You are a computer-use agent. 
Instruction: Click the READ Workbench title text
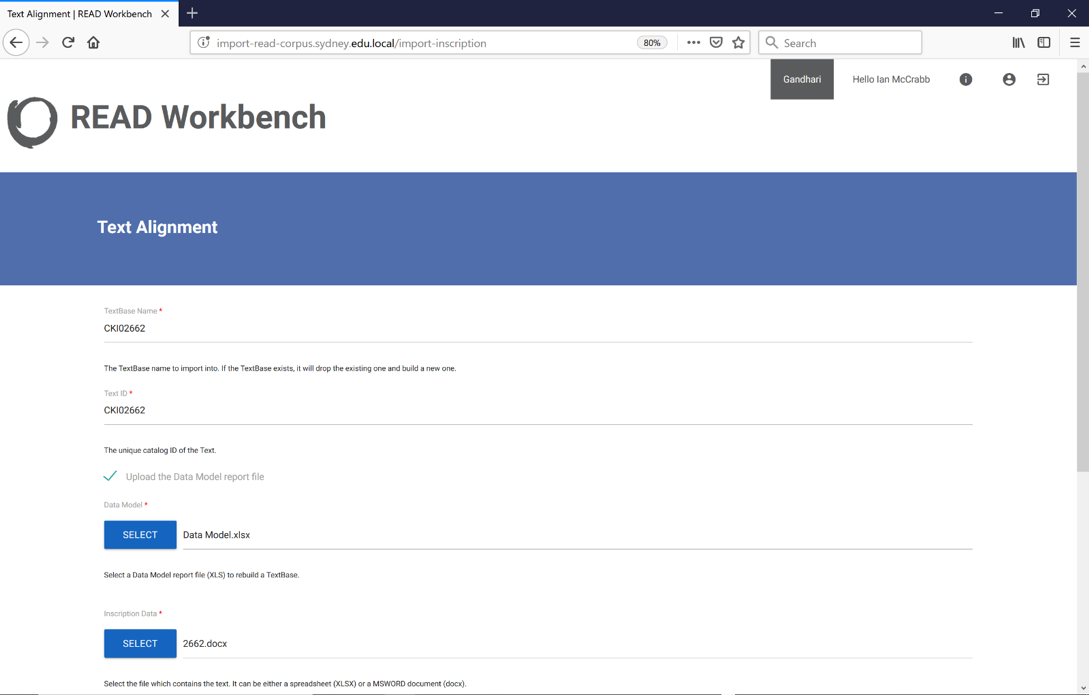(x=198, y=117)
